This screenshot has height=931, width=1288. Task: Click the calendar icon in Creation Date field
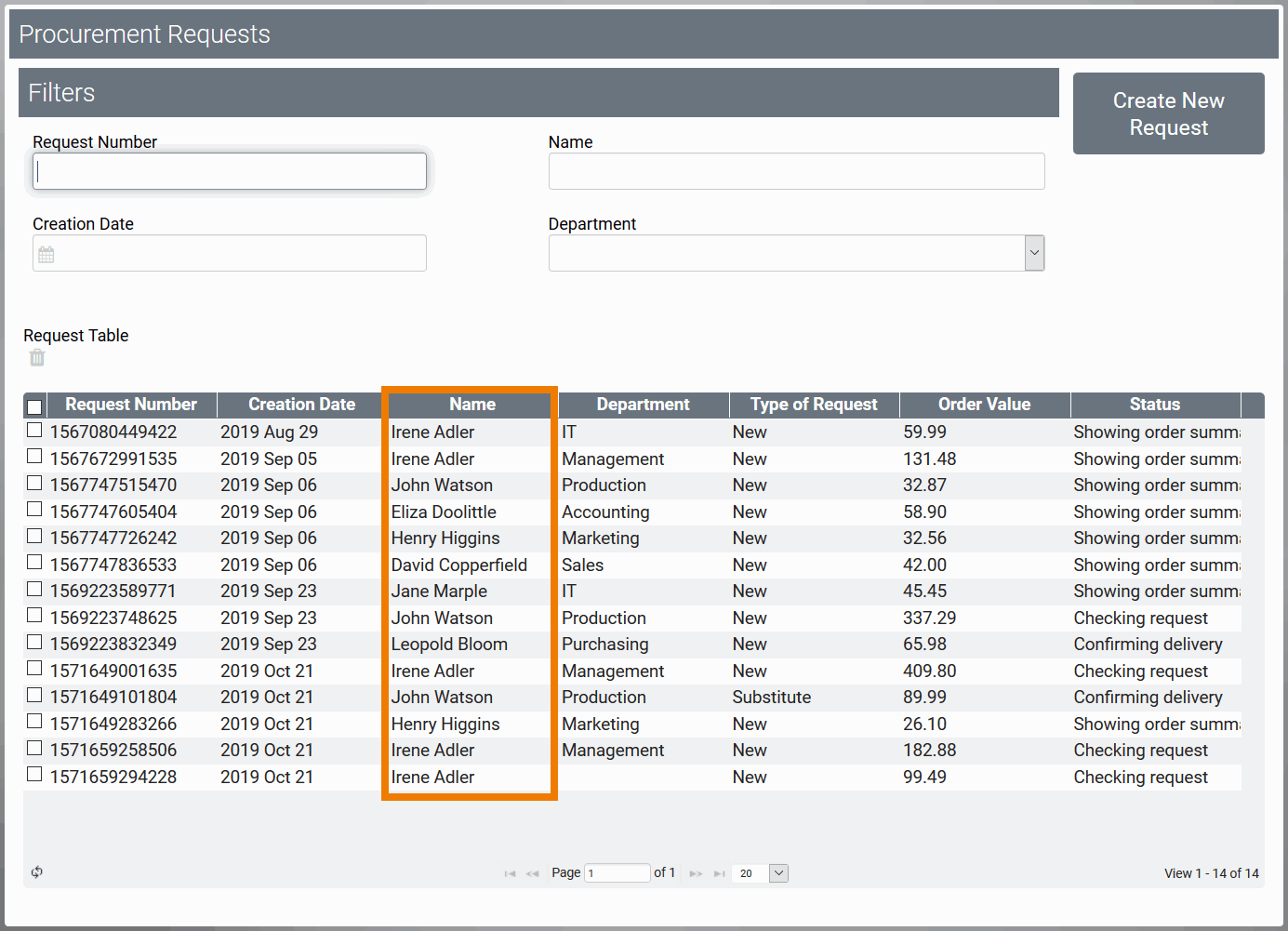click(46, 254)
